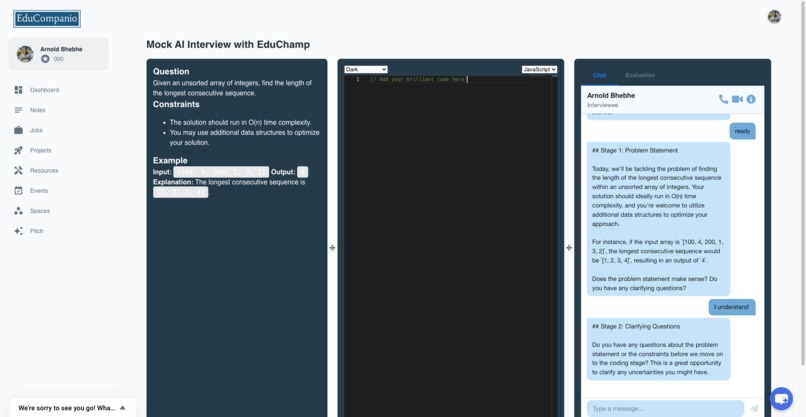Open the Dark theme dropdown
The height and width of the screenshot is (417, 806).
point(366,69)
